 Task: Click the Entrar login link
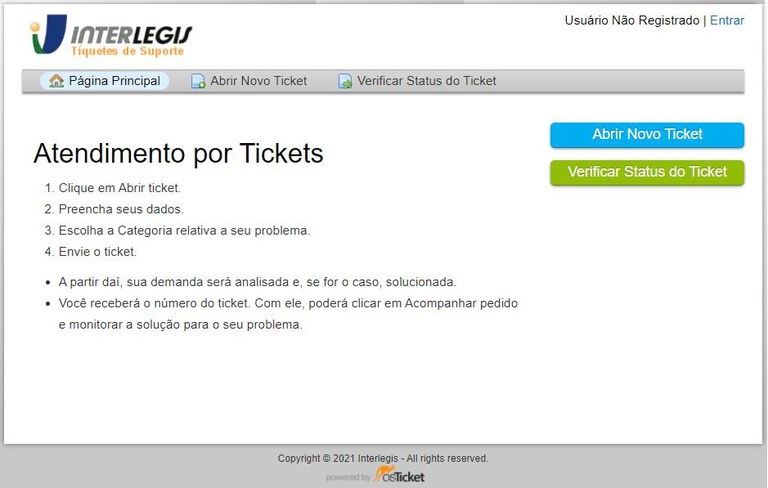(727, 21)
